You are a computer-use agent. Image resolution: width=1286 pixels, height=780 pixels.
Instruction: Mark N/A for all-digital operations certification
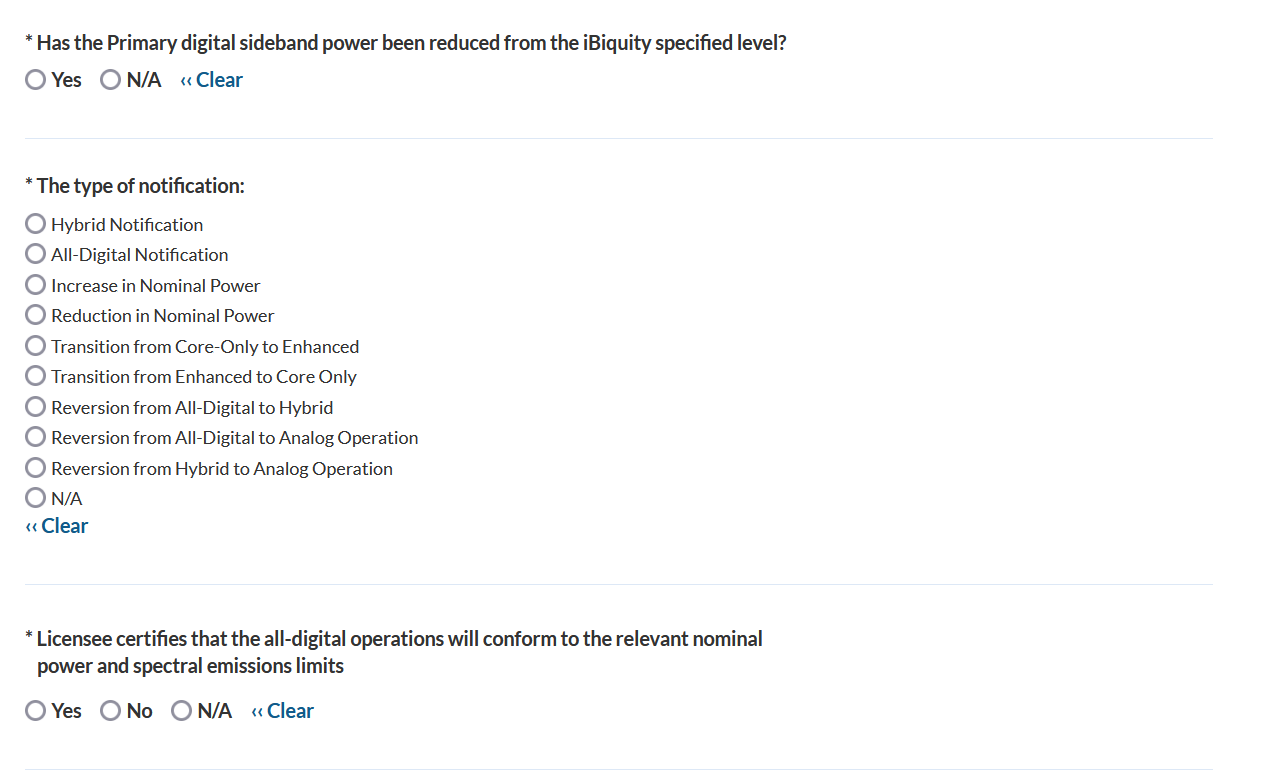(182, 711)
